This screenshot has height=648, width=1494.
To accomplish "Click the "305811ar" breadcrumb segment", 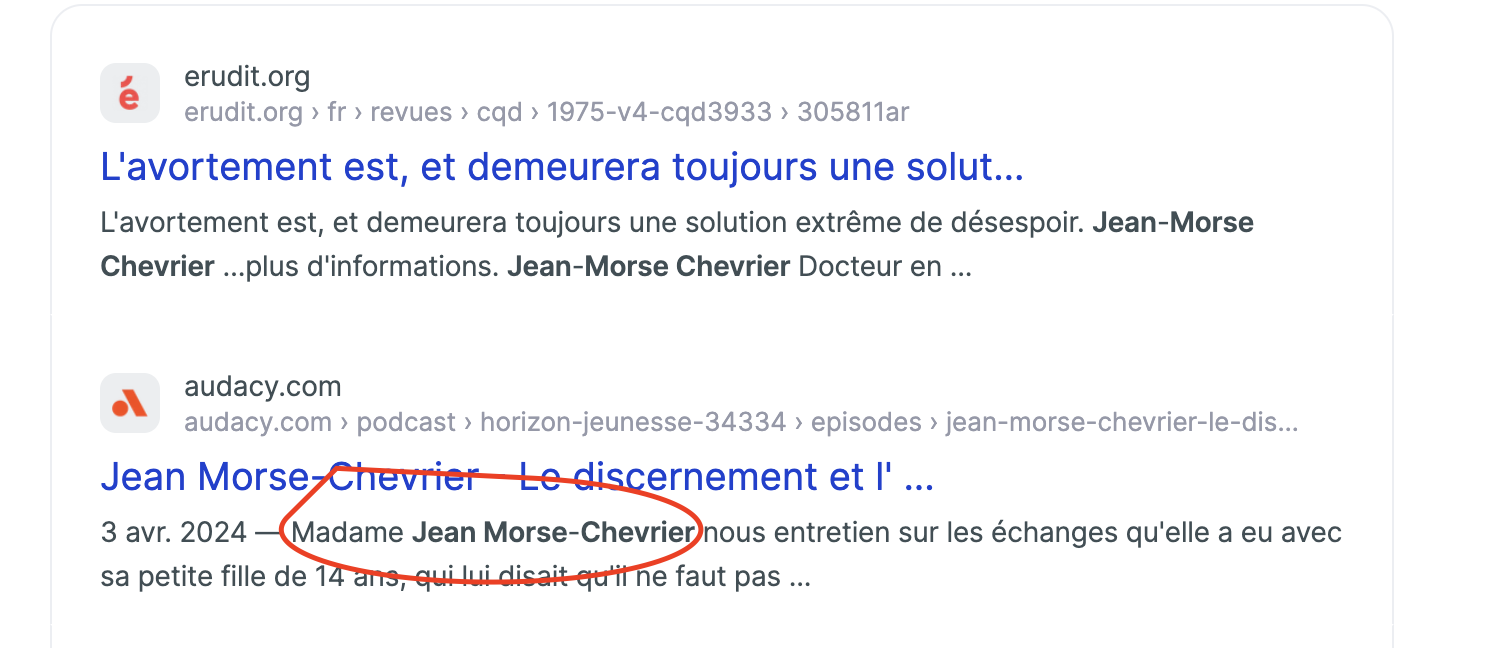I will tap(853, 112).
